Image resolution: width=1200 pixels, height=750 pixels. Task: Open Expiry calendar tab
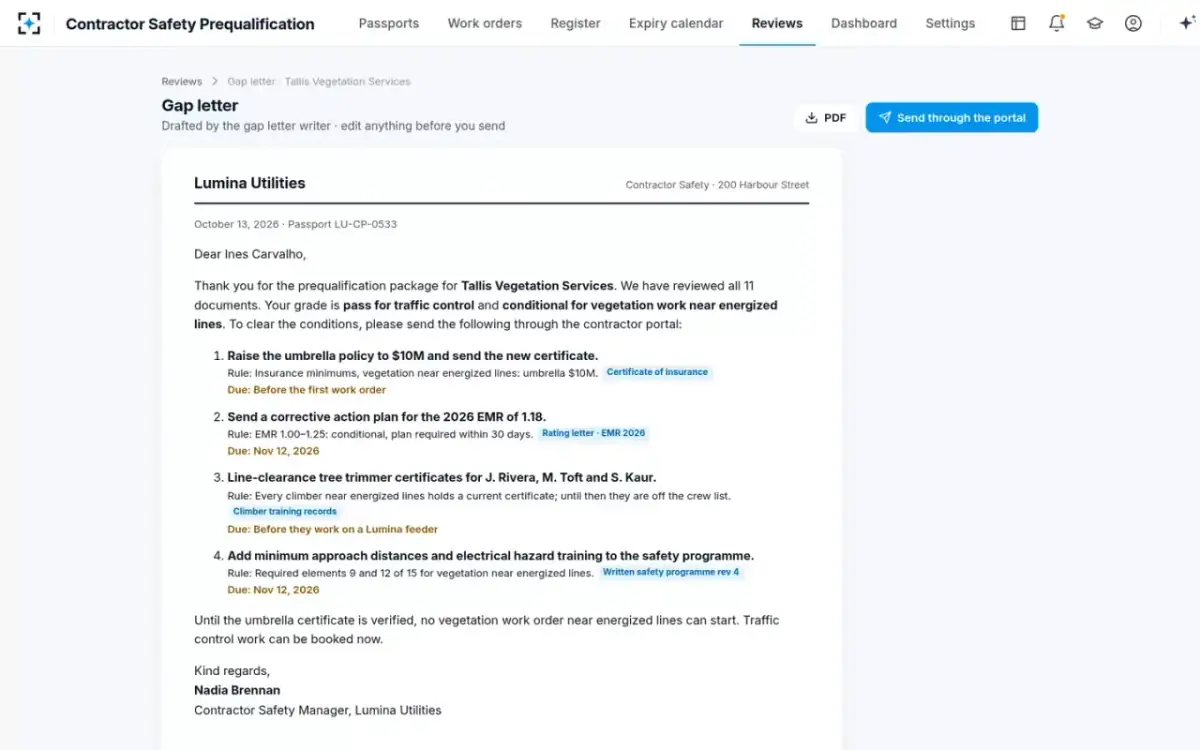676,23
